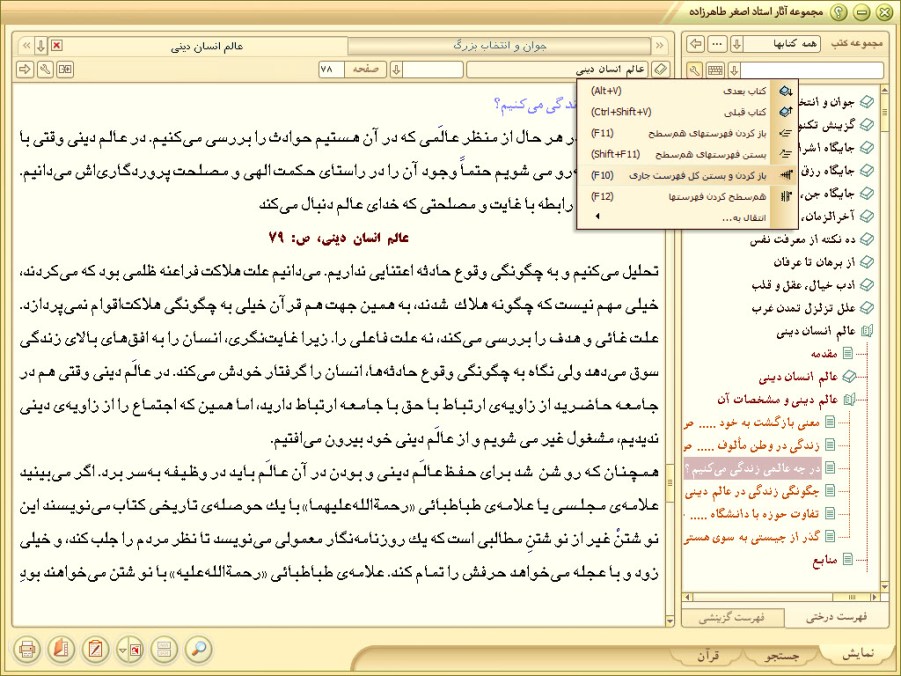
Task: Click the down arrow icon next to red X
Action: 41,45
